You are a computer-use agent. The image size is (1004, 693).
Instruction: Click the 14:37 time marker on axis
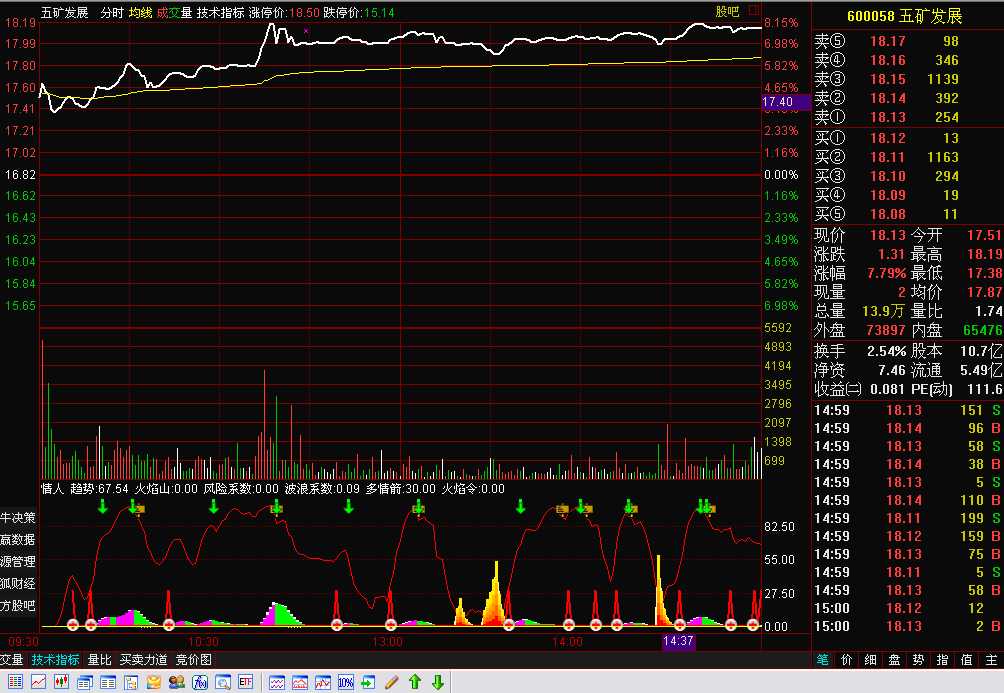(678, 641)
